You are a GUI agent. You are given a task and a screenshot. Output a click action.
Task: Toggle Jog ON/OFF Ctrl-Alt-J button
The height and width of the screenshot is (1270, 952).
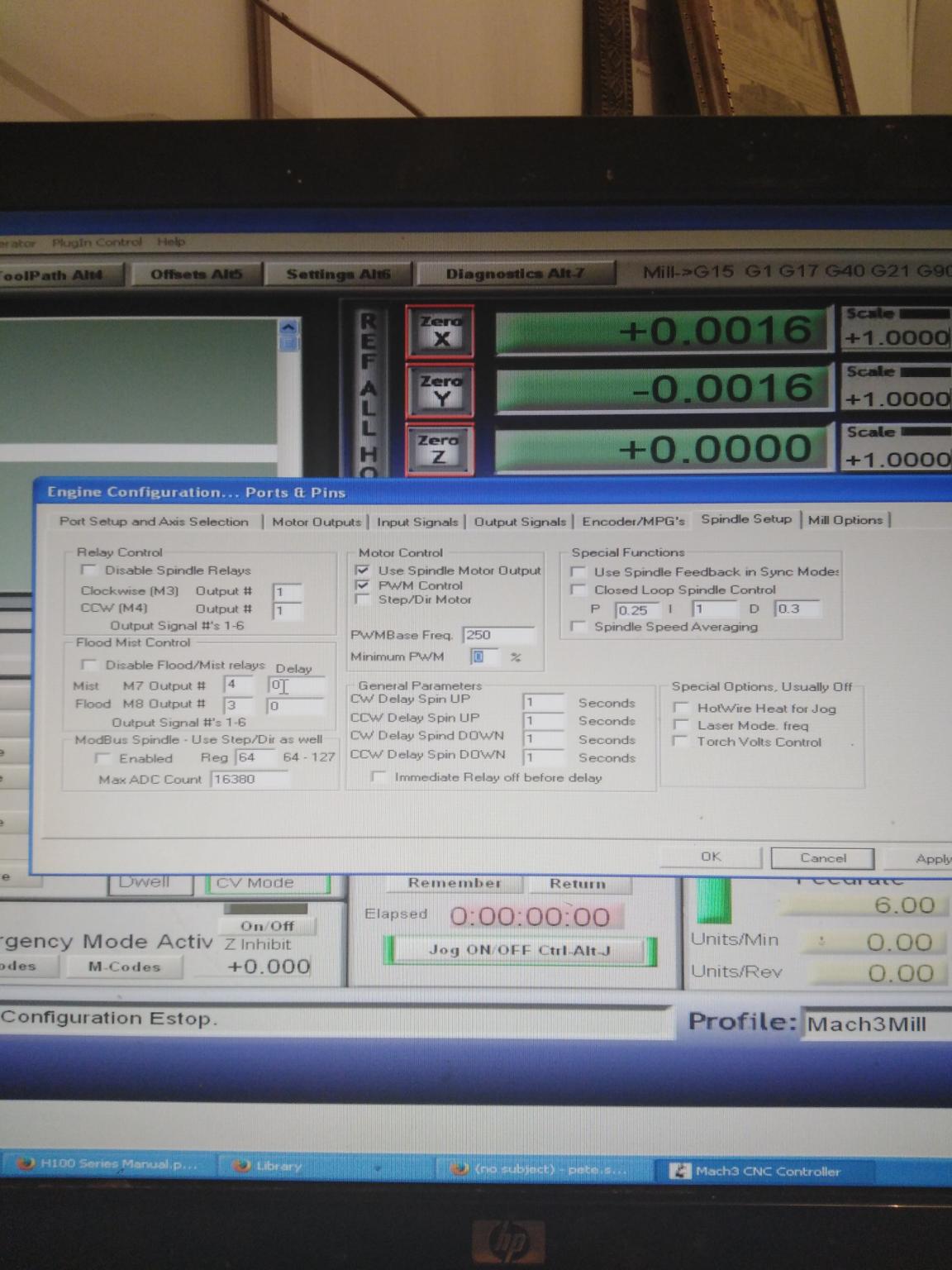coord(519,950)
